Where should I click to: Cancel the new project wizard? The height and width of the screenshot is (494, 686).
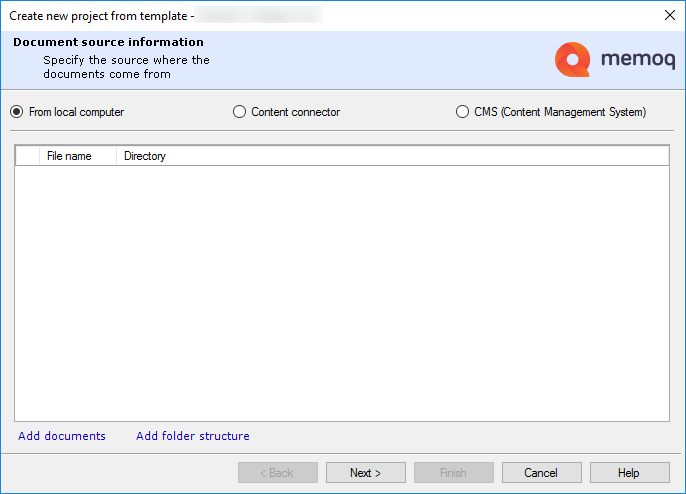541,473
